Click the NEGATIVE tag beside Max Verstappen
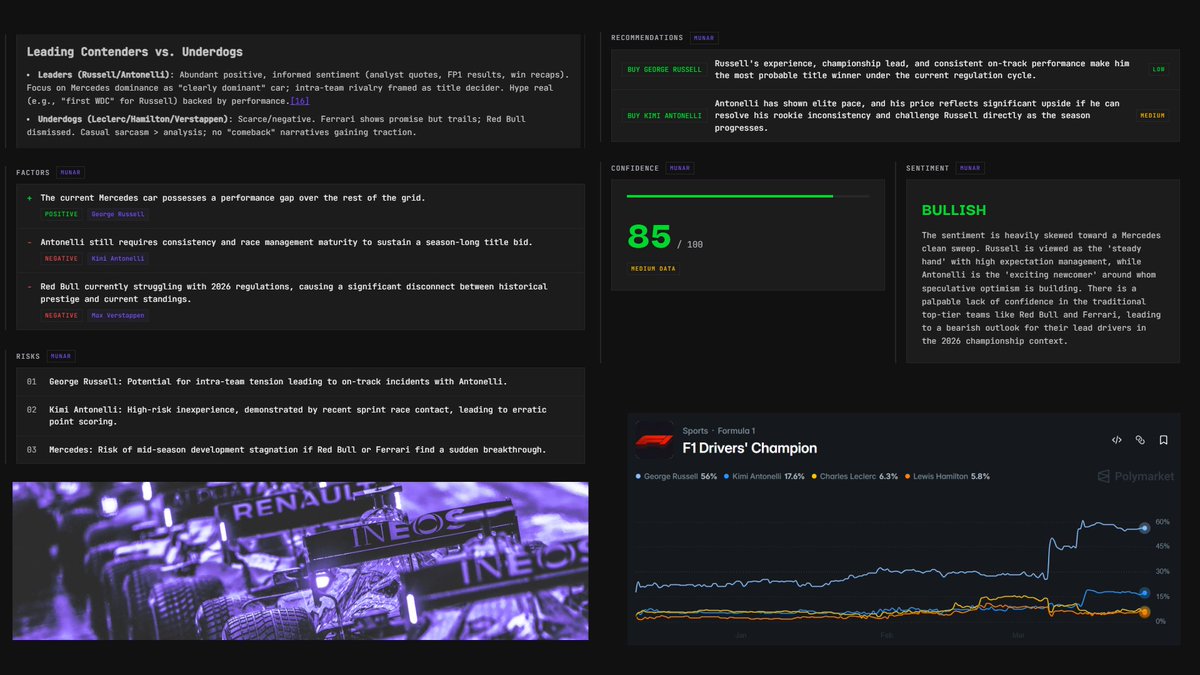Screen dimensions: 1200x675 [x=60, y=315]
